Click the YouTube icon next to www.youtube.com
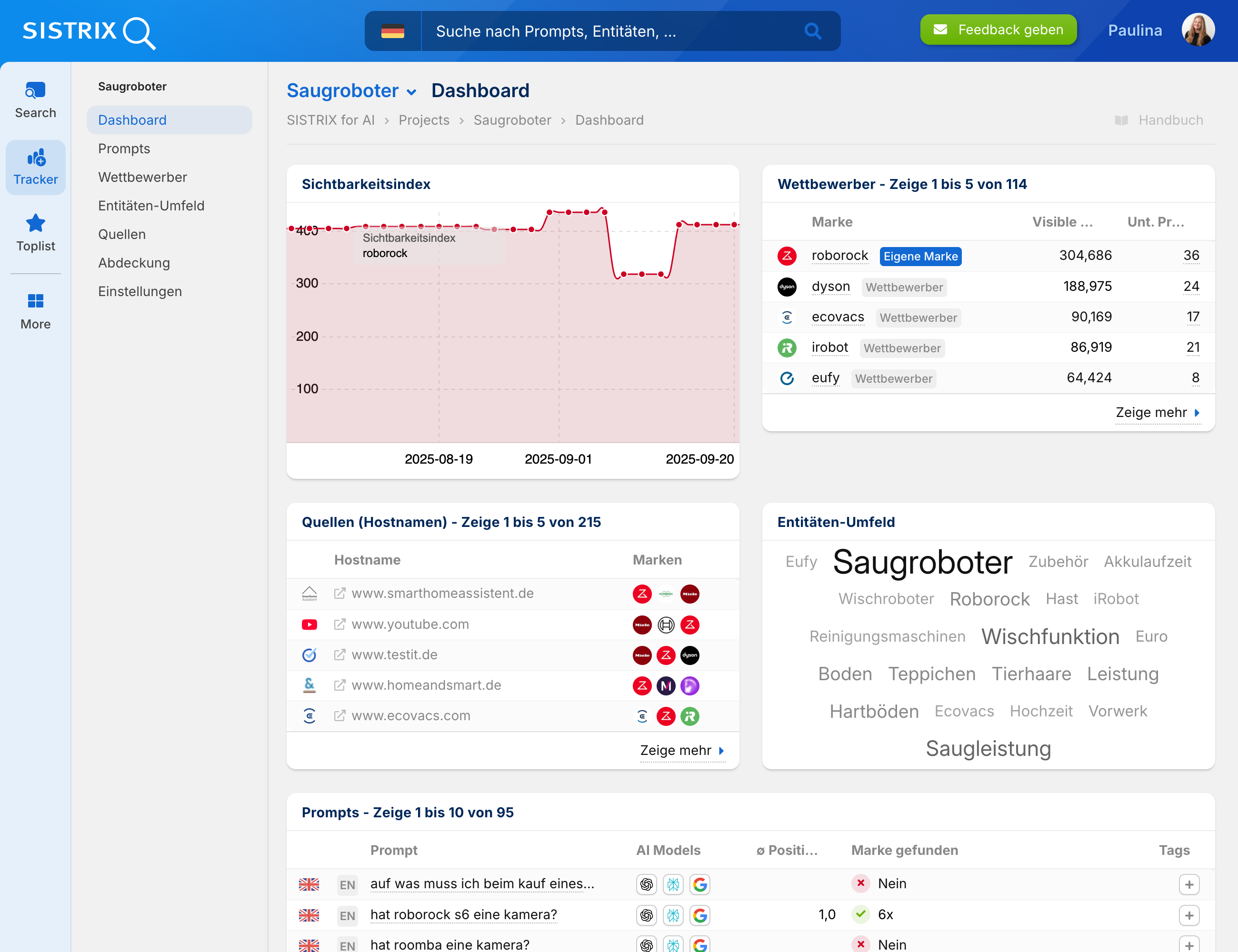This screenshot has width=1238, height=952. [x=309, y=625]
